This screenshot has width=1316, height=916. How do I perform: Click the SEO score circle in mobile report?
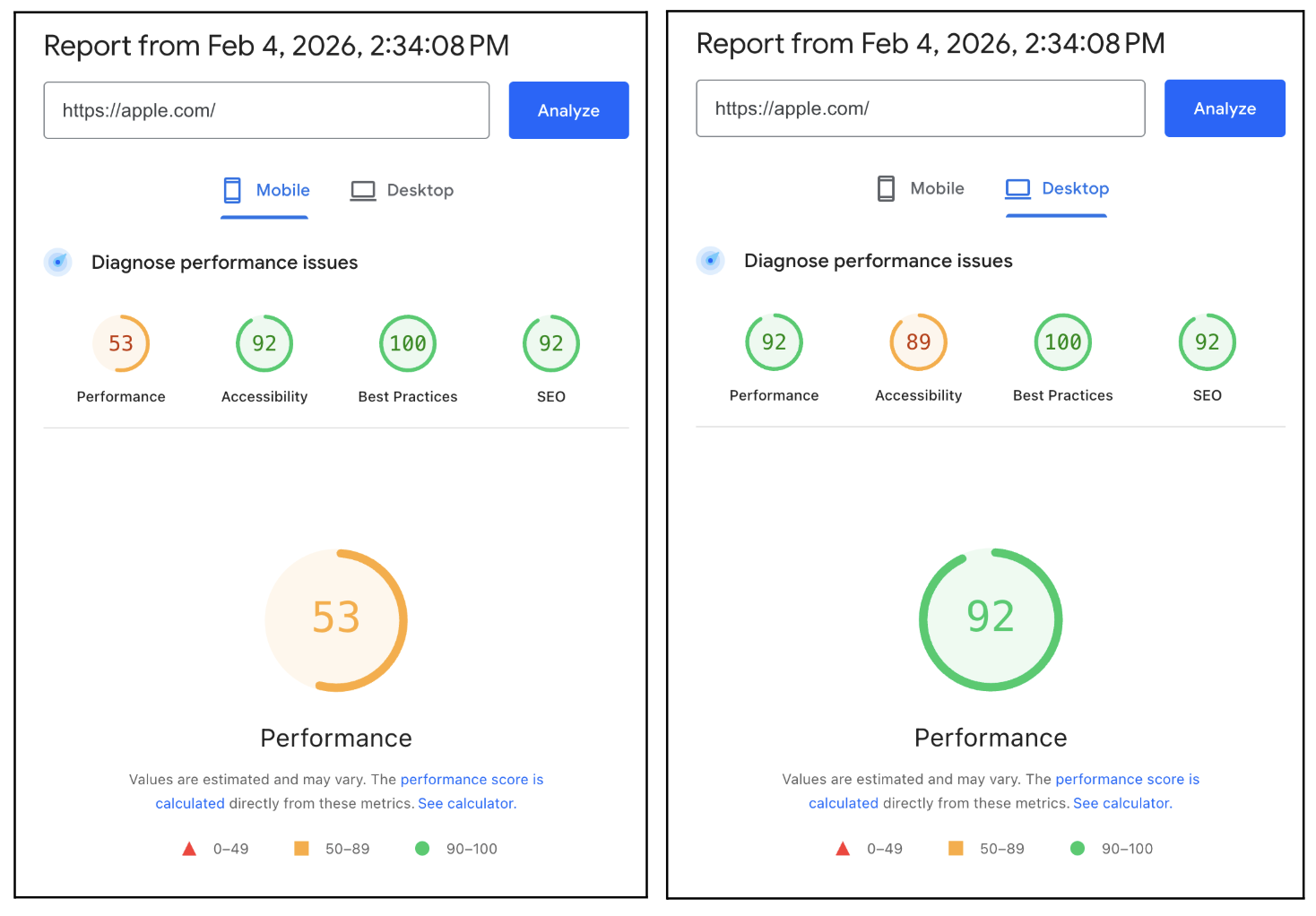coord(550,343)
